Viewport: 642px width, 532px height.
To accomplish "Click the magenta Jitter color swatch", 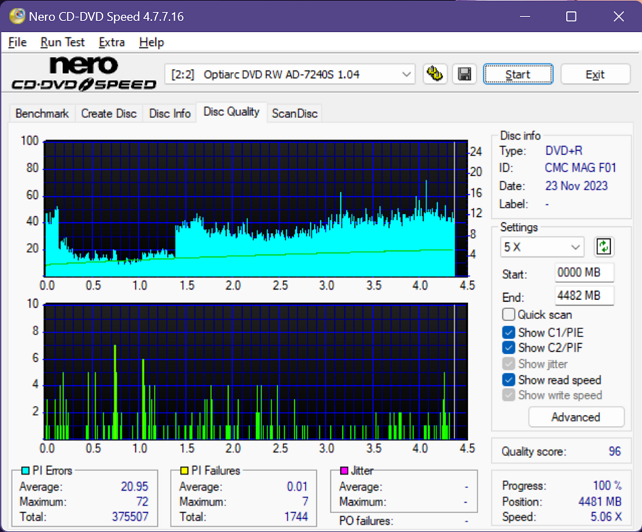I will coord(344,471).
